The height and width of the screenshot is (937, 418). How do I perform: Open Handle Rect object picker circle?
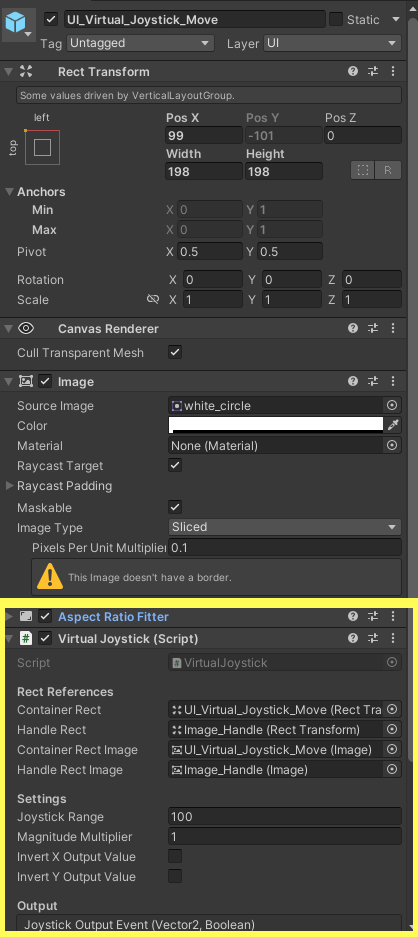(392, 730)
